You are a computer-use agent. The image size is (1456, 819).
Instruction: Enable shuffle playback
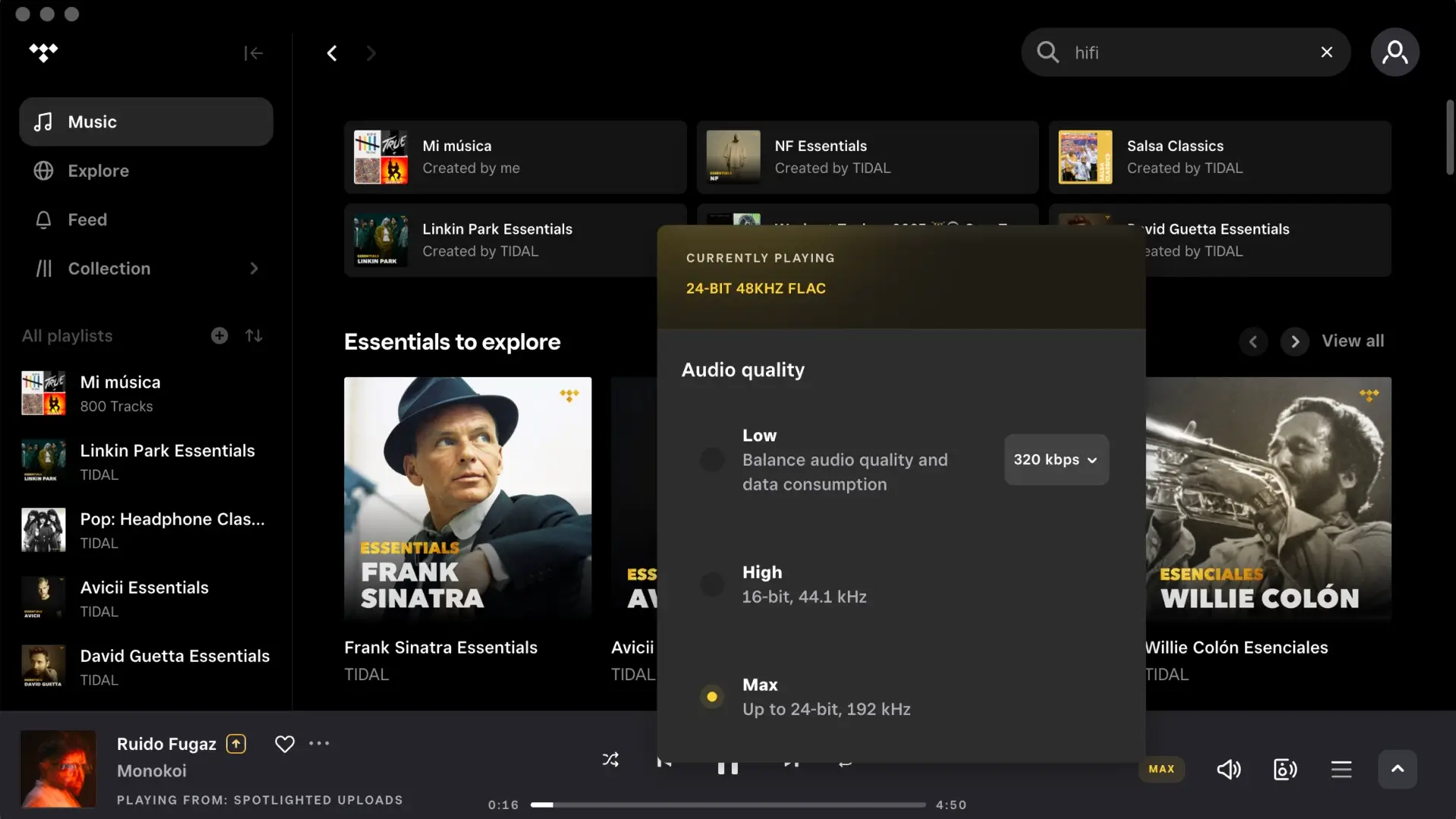[610, 760]
